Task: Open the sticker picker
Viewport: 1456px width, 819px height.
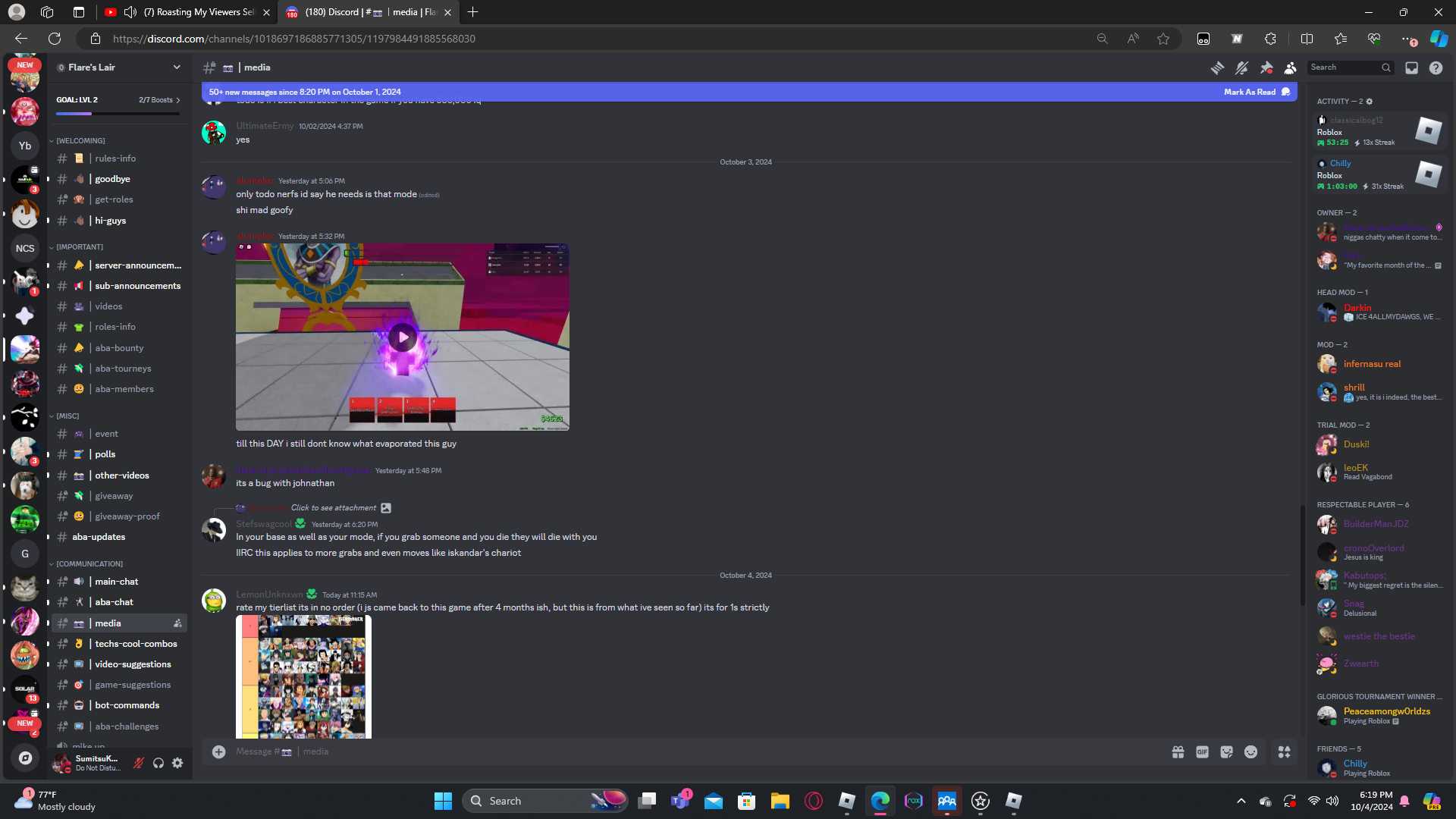Action: [1226, 752]
